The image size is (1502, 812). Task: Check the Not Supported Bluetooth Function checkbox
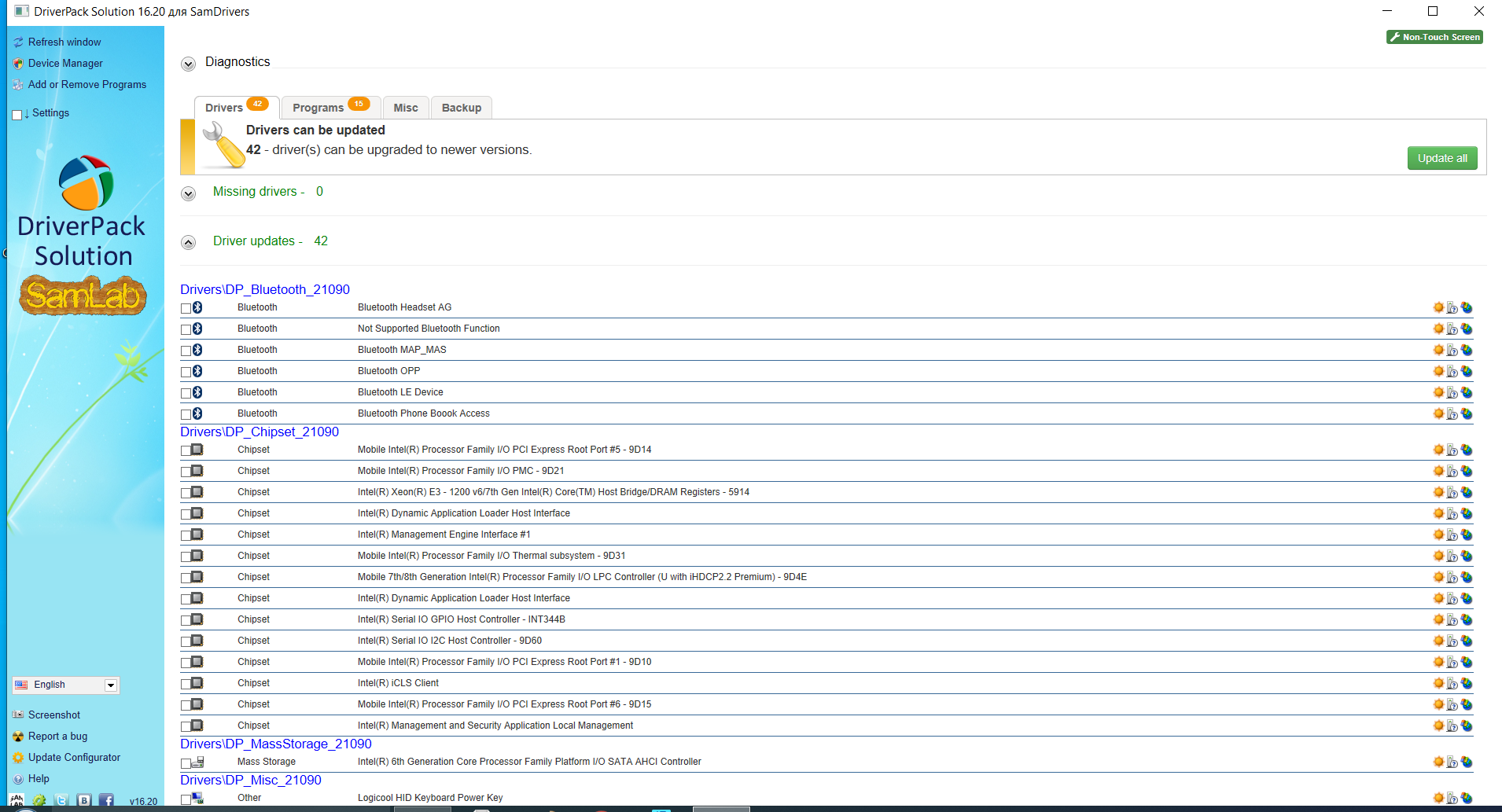186,329
